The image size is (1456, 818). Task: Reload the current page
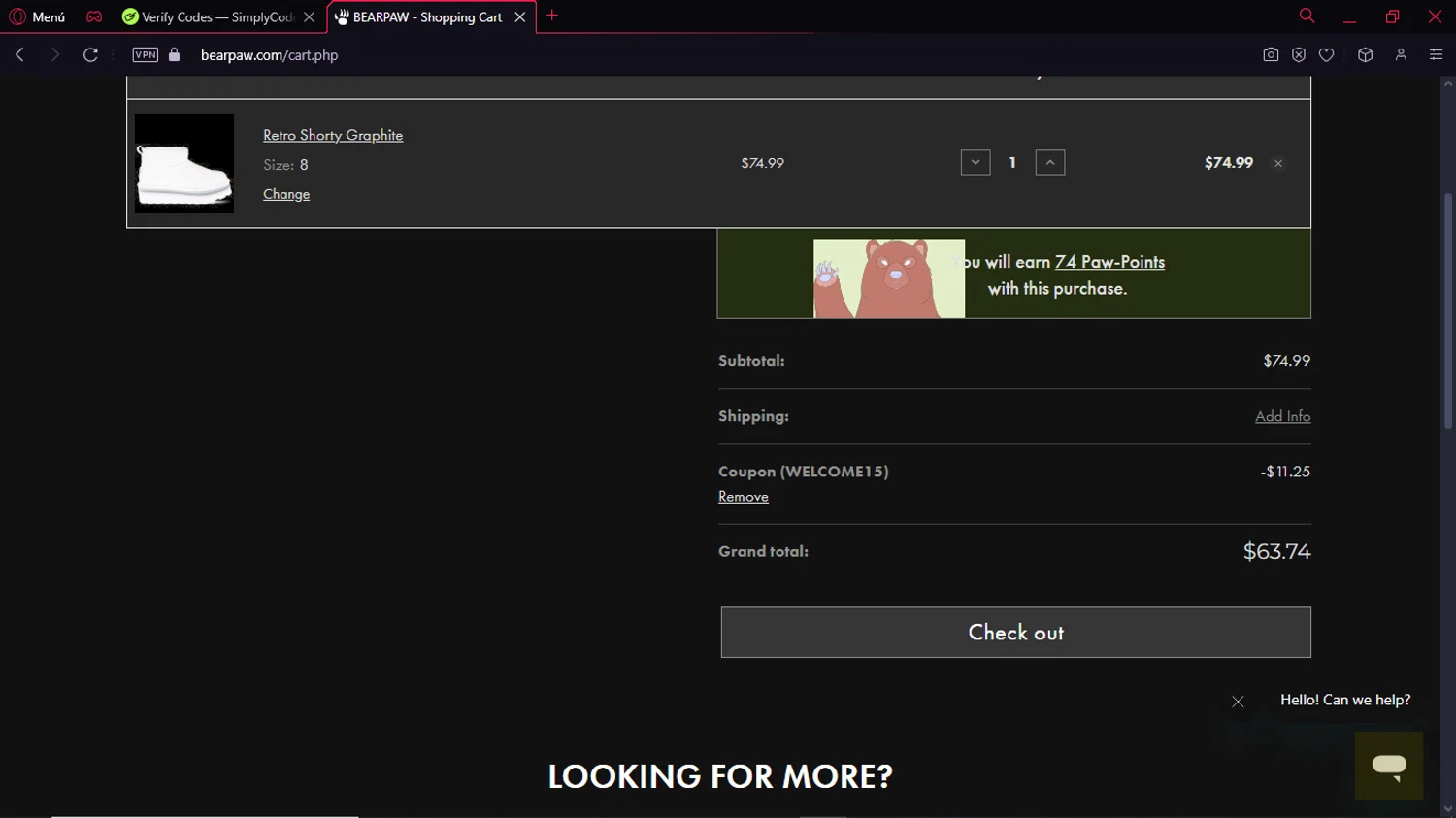[90, 54]
